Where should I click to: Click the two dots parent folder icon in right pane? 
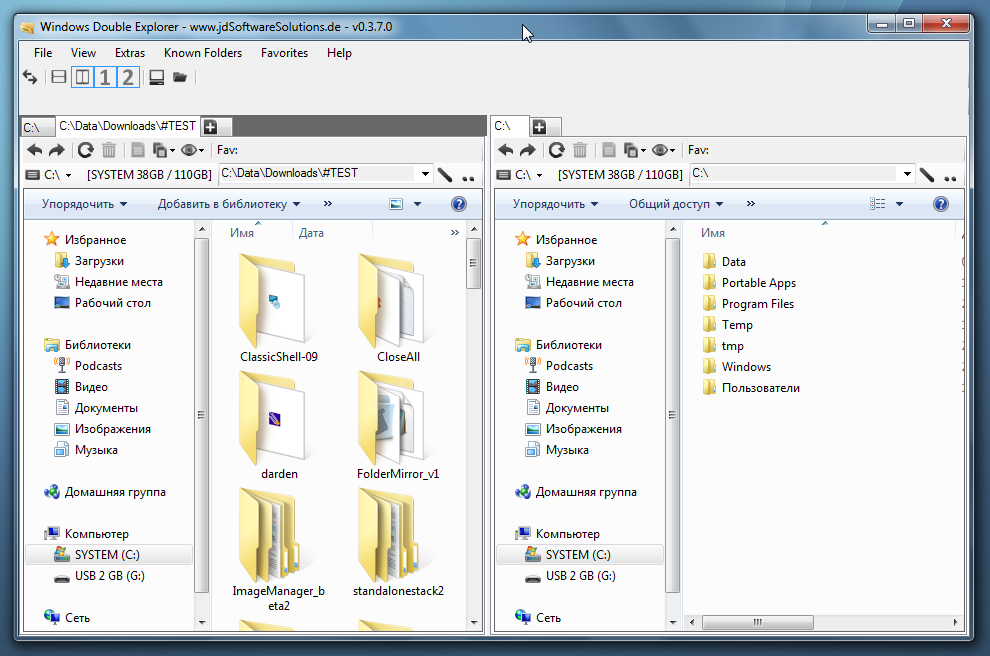(x=950, y=178)
